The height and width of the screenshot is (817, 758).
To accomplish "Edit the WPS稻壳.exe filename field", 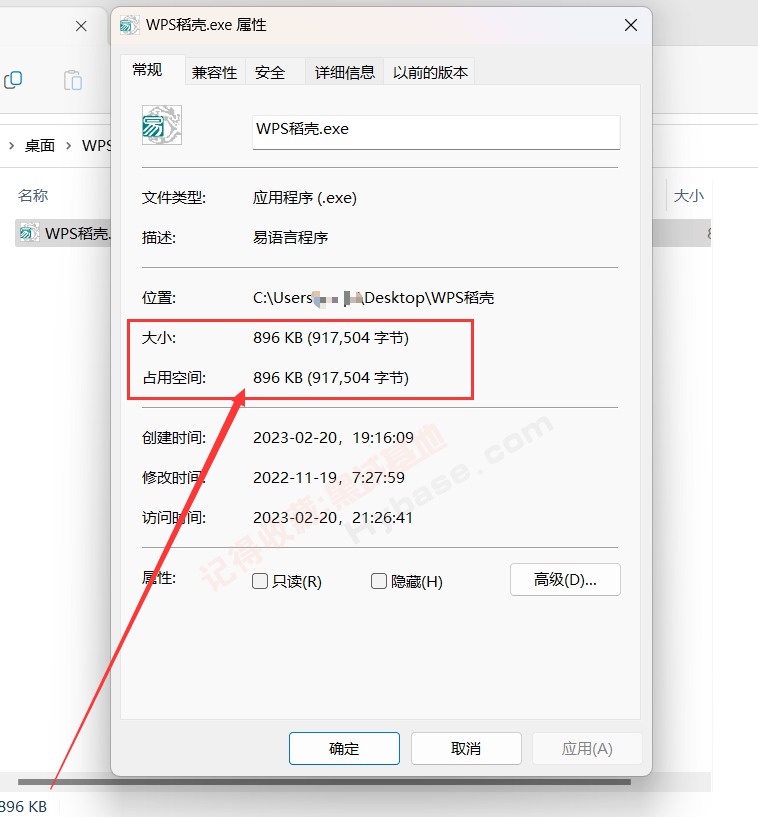I will (436, 132).
